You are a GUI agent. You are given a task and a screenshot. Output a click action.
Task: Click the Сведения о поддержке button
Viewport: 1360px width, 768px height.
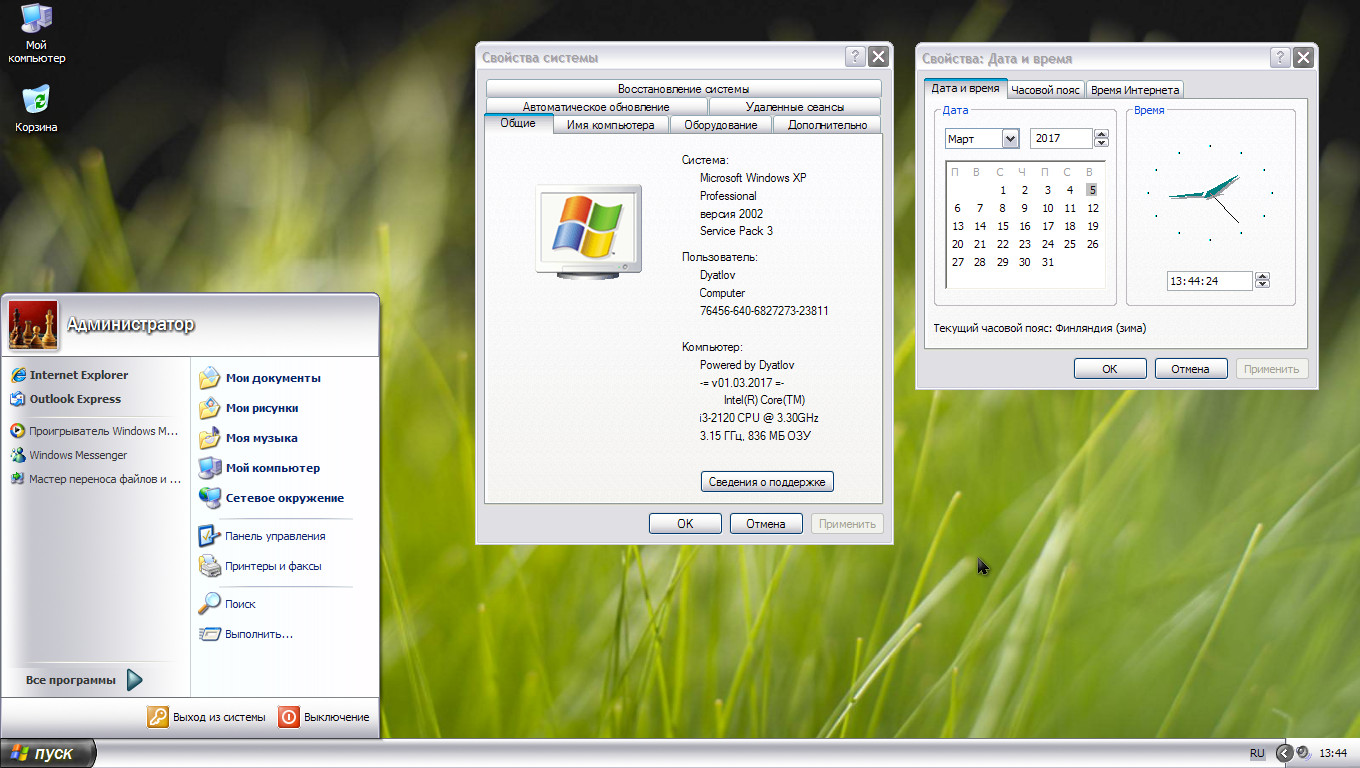(x=767, y=482)
